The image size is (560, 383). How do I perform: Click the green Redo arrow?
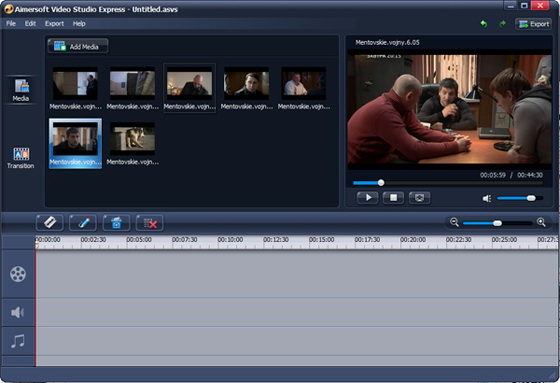502,24
